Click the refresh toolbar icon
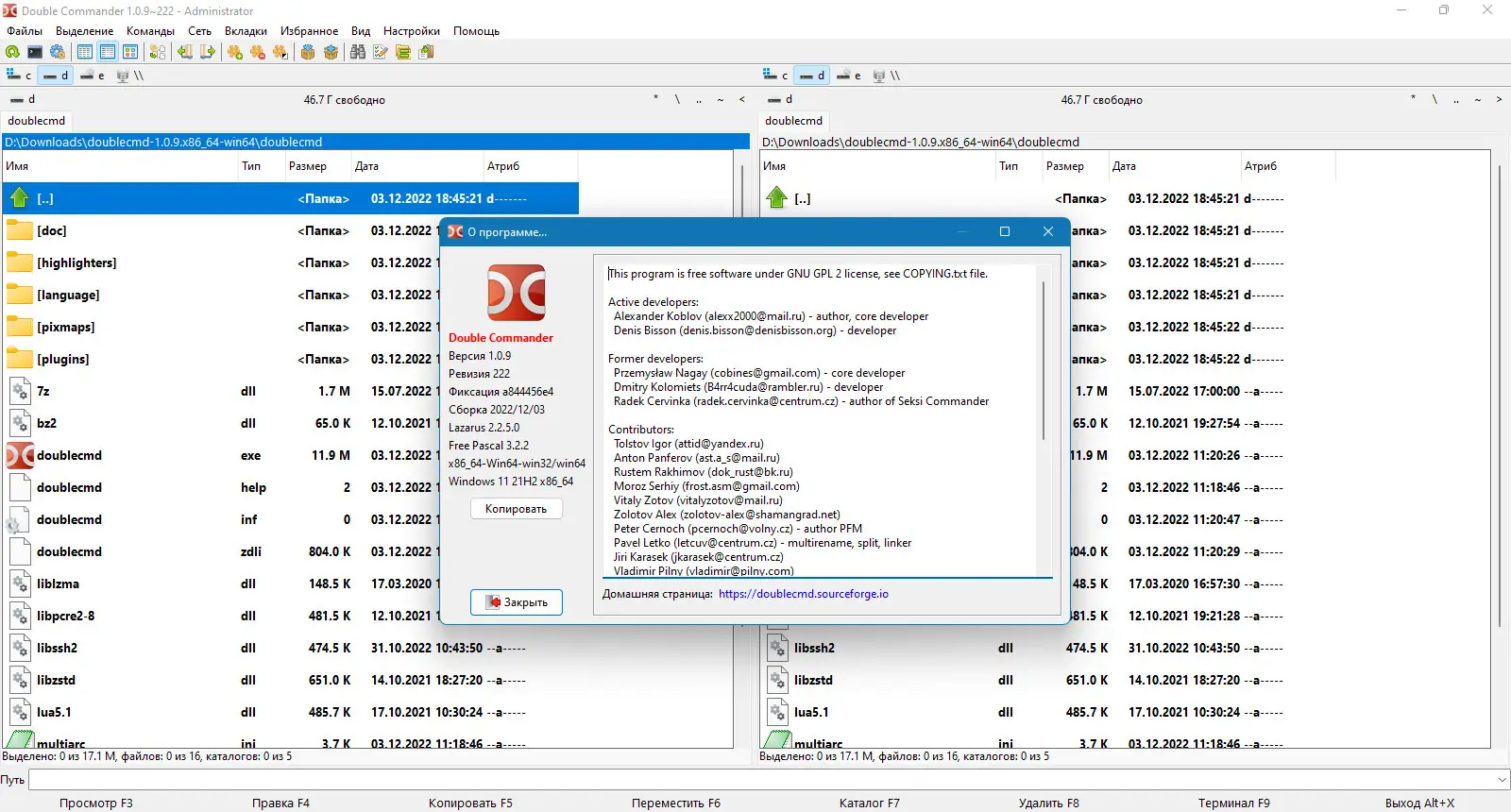Image resolution: width=1511 pixels, height=812 pixels. point(12,52)
